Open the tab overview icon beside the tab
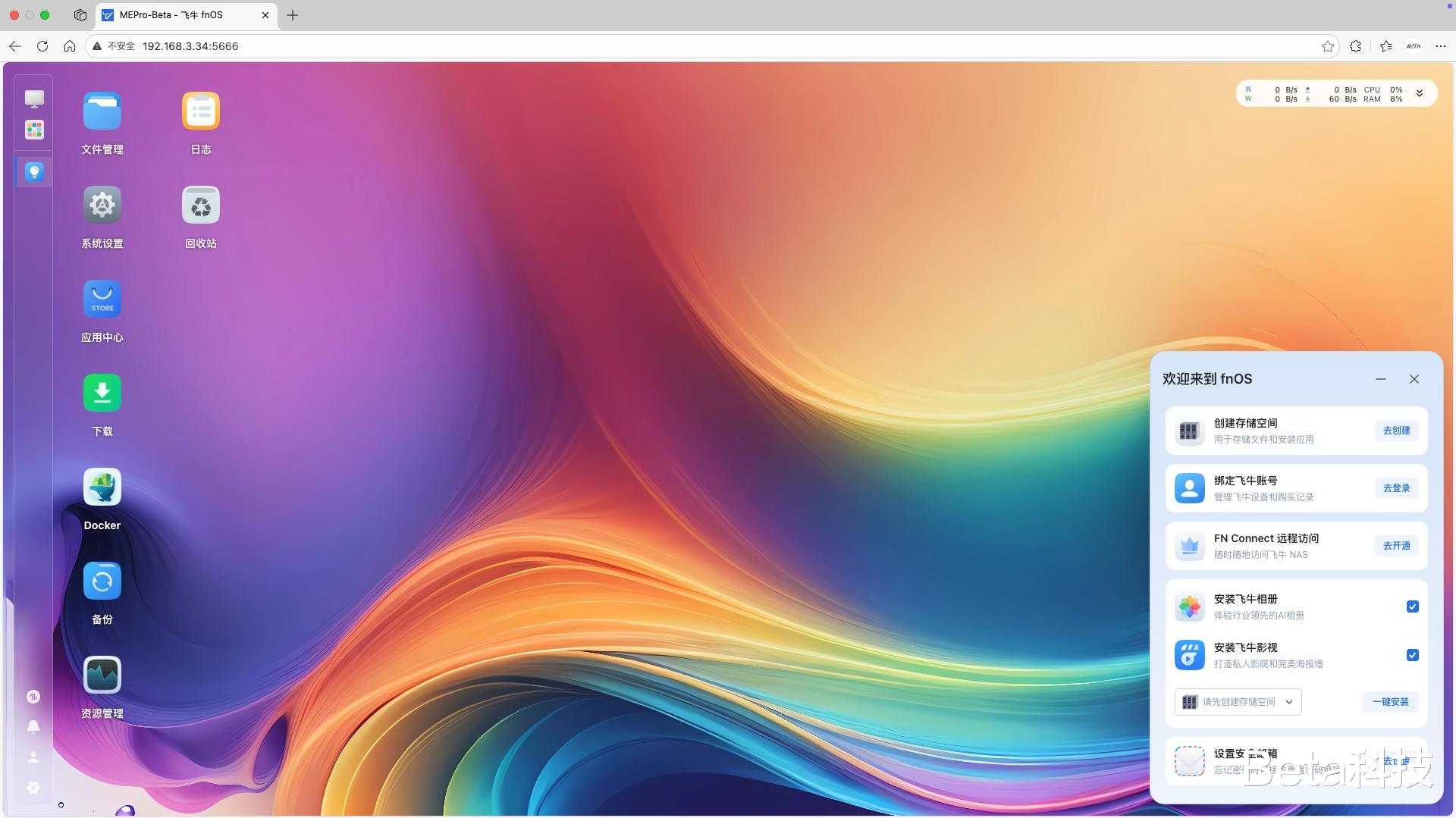 tap(80, 15)
